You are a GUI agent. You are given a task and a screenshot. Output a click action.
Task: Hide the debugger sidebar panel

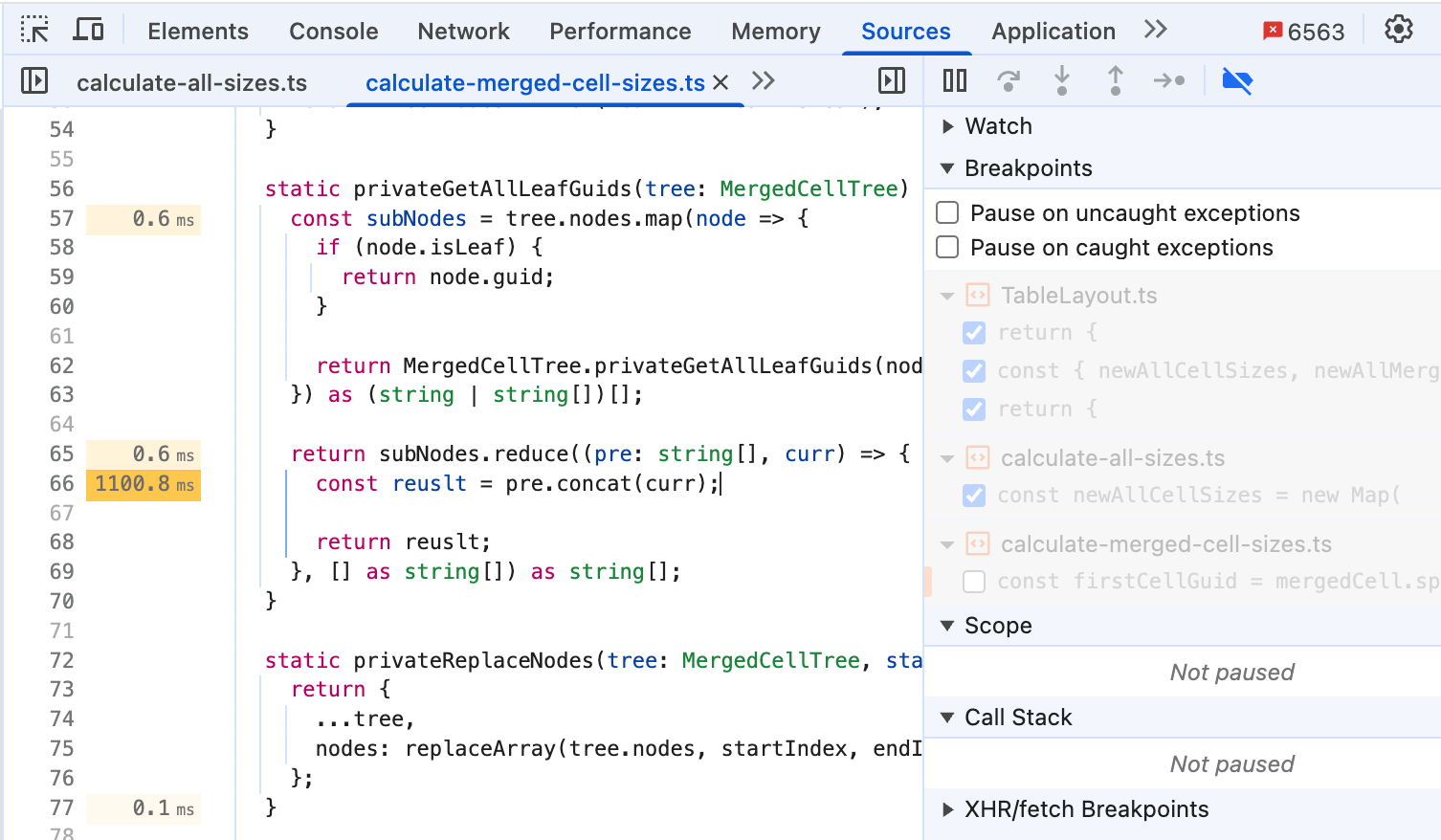[891, 80]
